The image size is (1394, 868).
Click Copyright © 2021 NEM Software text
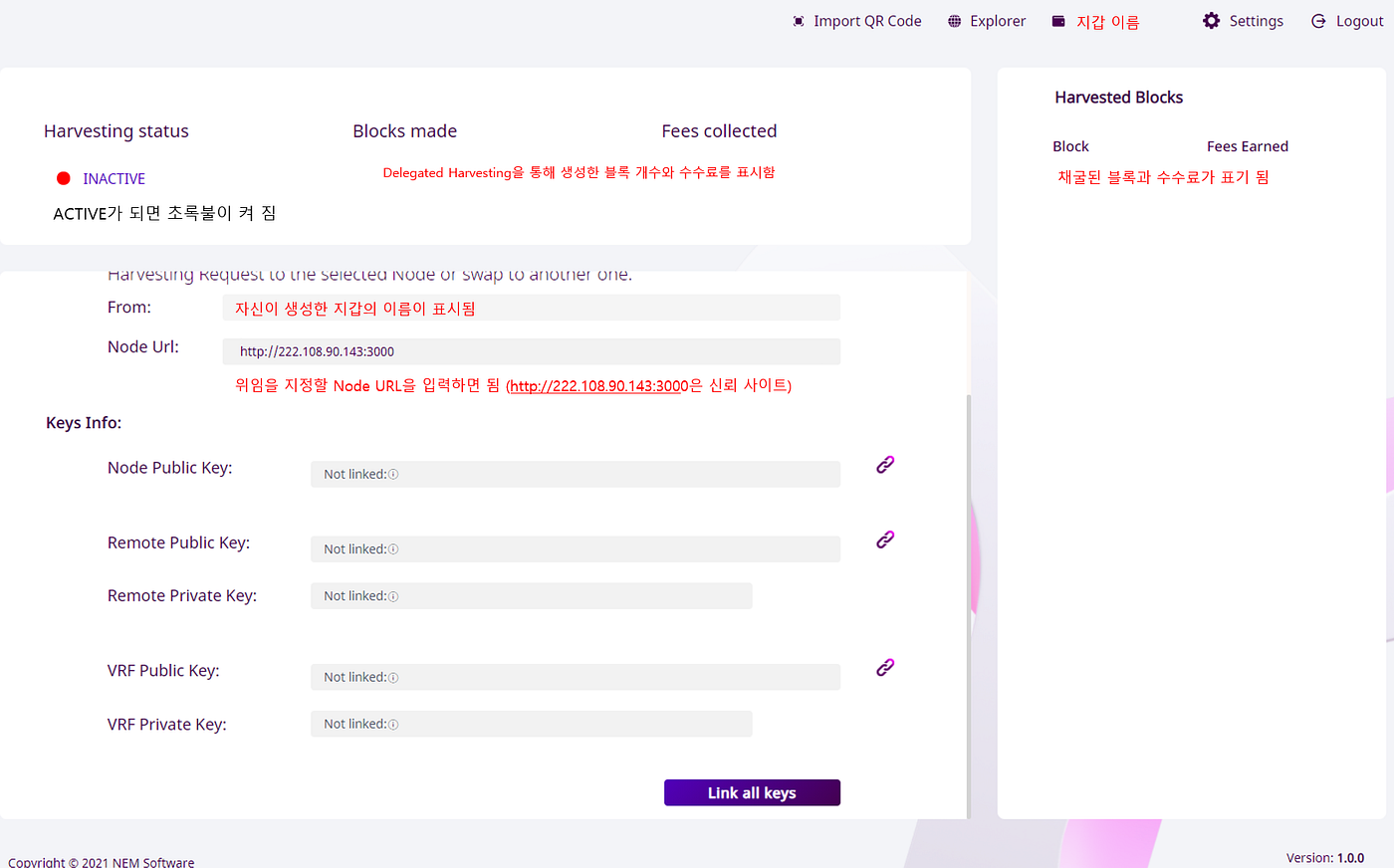[x=102, y=862]
